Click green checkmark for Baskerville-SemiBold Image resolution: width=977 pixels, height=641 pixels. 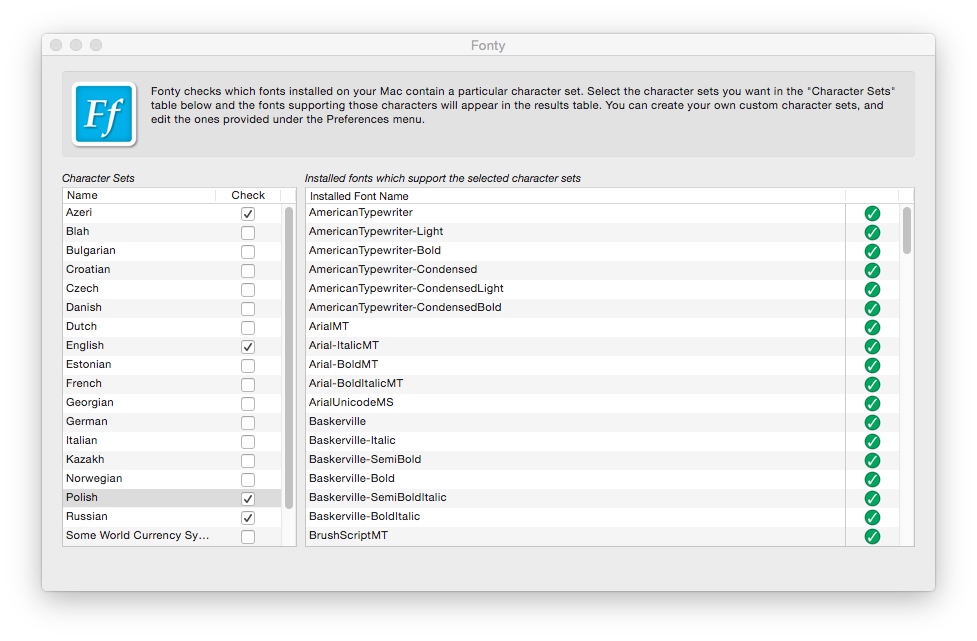pos(872,460)
